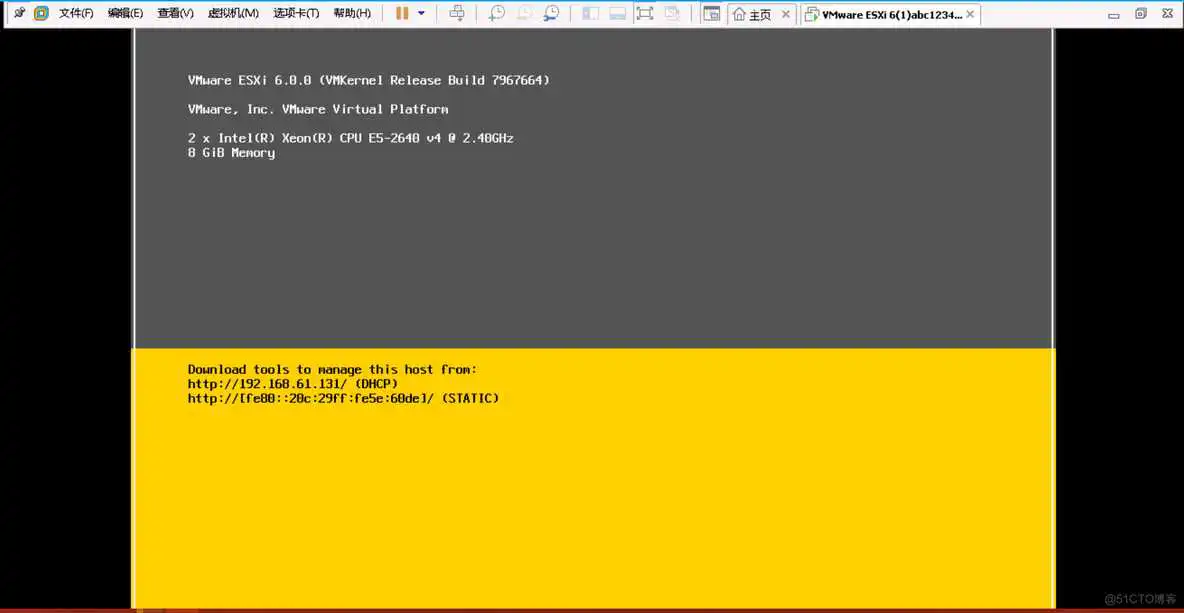Click the thumbnail bar view icon
Viewport: 1184px width, 613px height.
(x=618, y=13)
